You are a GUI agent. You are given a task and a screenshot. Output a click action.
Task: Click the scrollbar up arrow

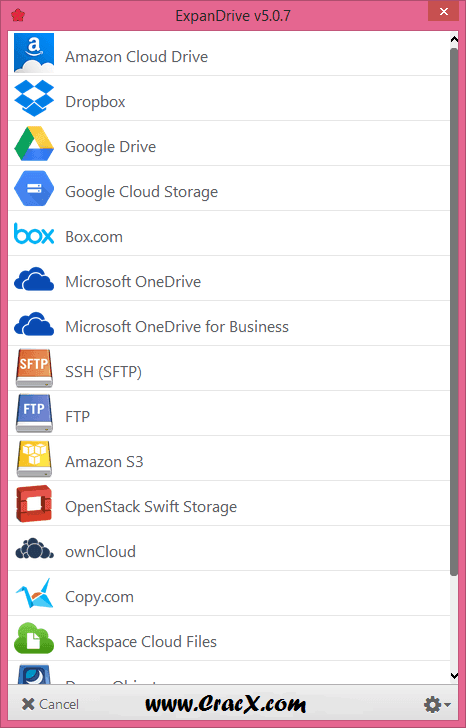click(454, 39)
